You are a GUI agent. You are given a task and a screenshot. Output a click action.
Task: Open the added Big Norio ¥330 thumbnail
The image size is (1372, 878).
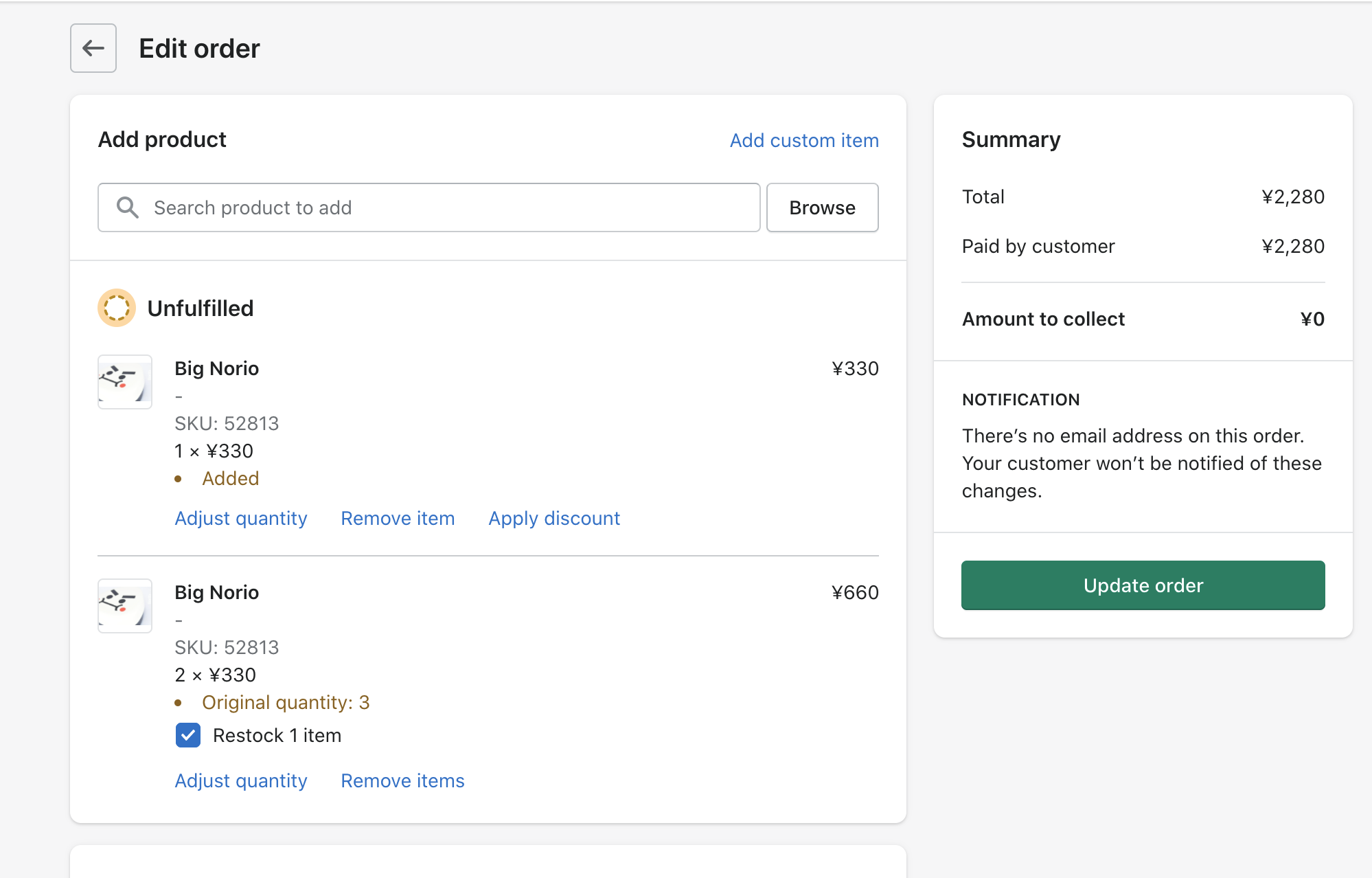click(125, 382)
